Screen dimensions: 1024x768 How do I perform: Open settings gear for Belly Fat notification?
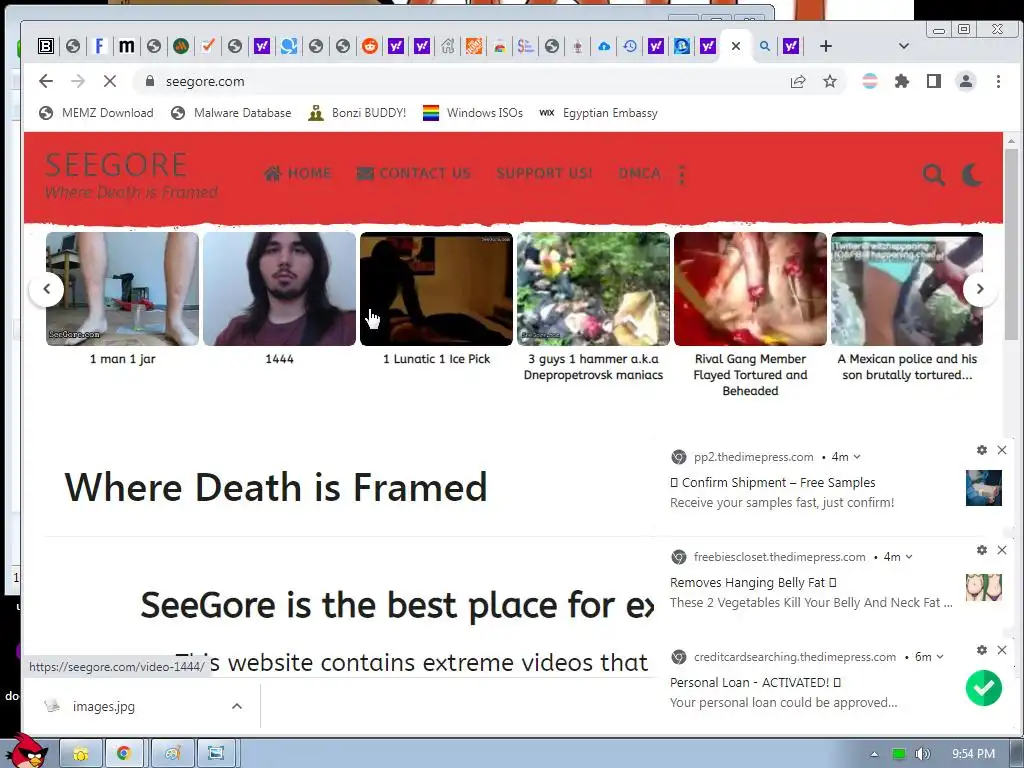(x=982, y=550)
